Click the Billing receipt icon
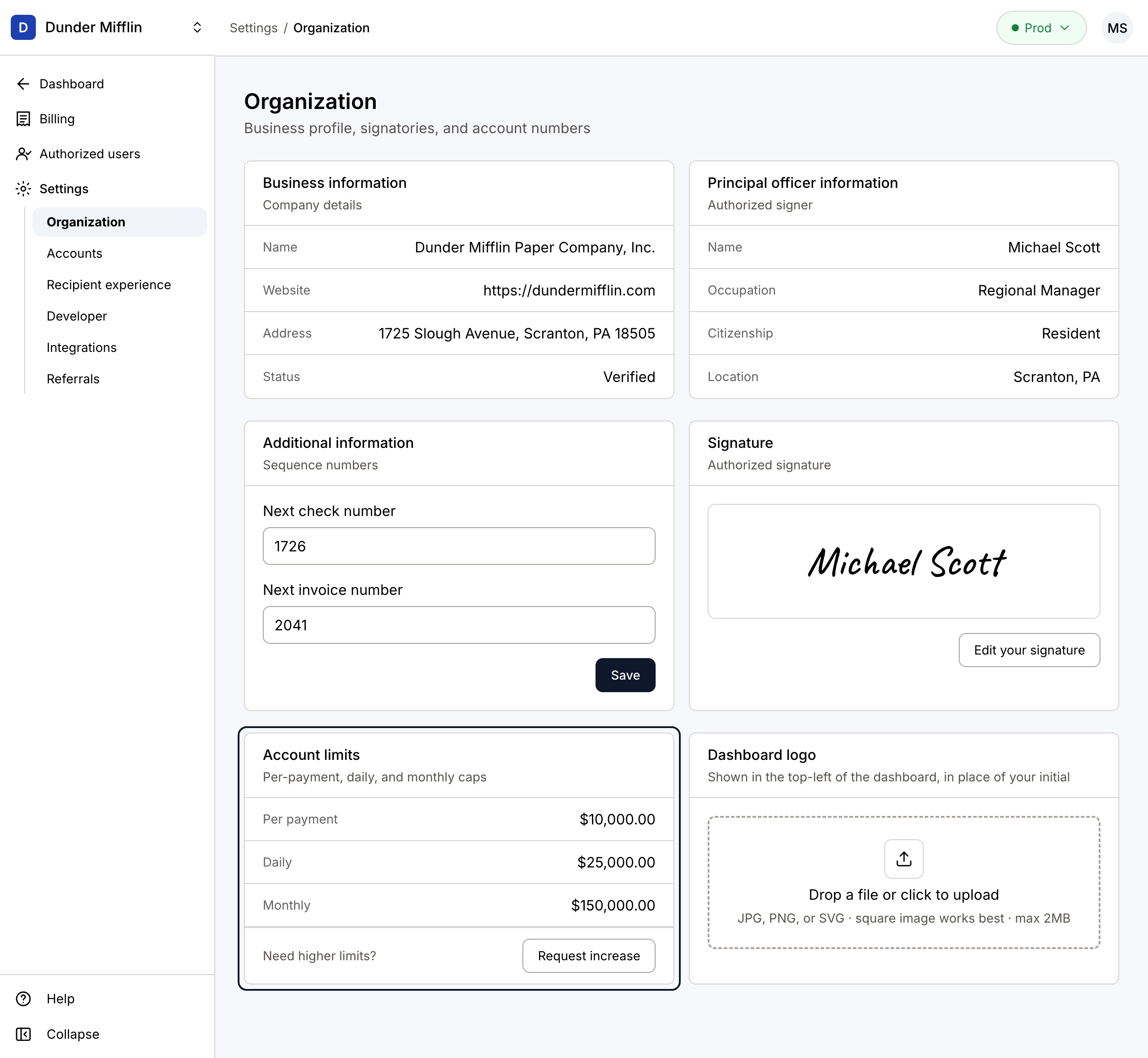The width and height of the screenshot is (1148, 1058). 23,119
